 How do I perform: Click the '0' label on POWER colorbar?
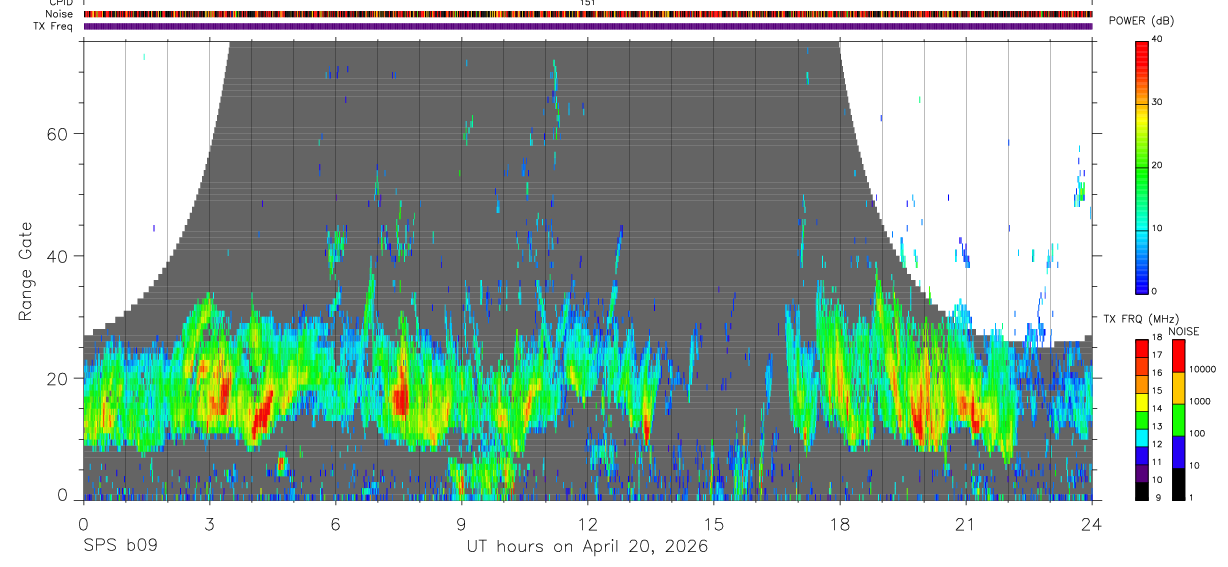(1155, 291)
